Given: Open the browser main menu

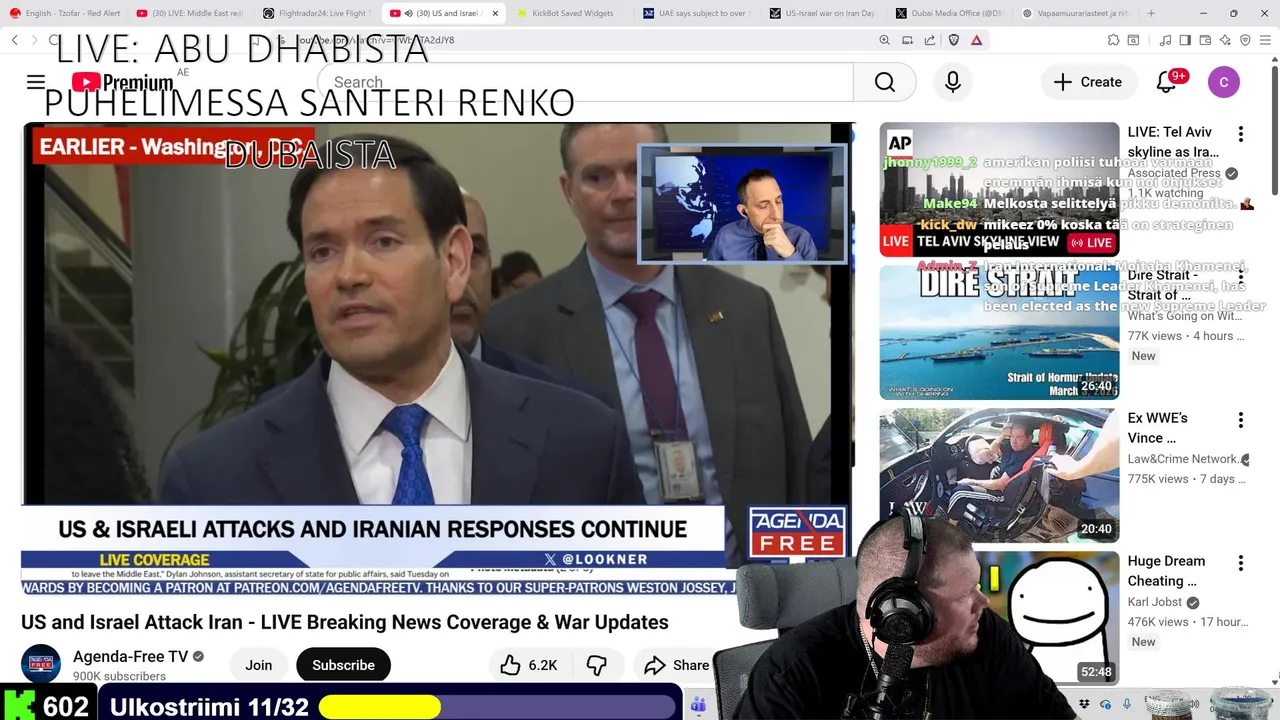Looking at the screenshot, I should (1266, 40).
